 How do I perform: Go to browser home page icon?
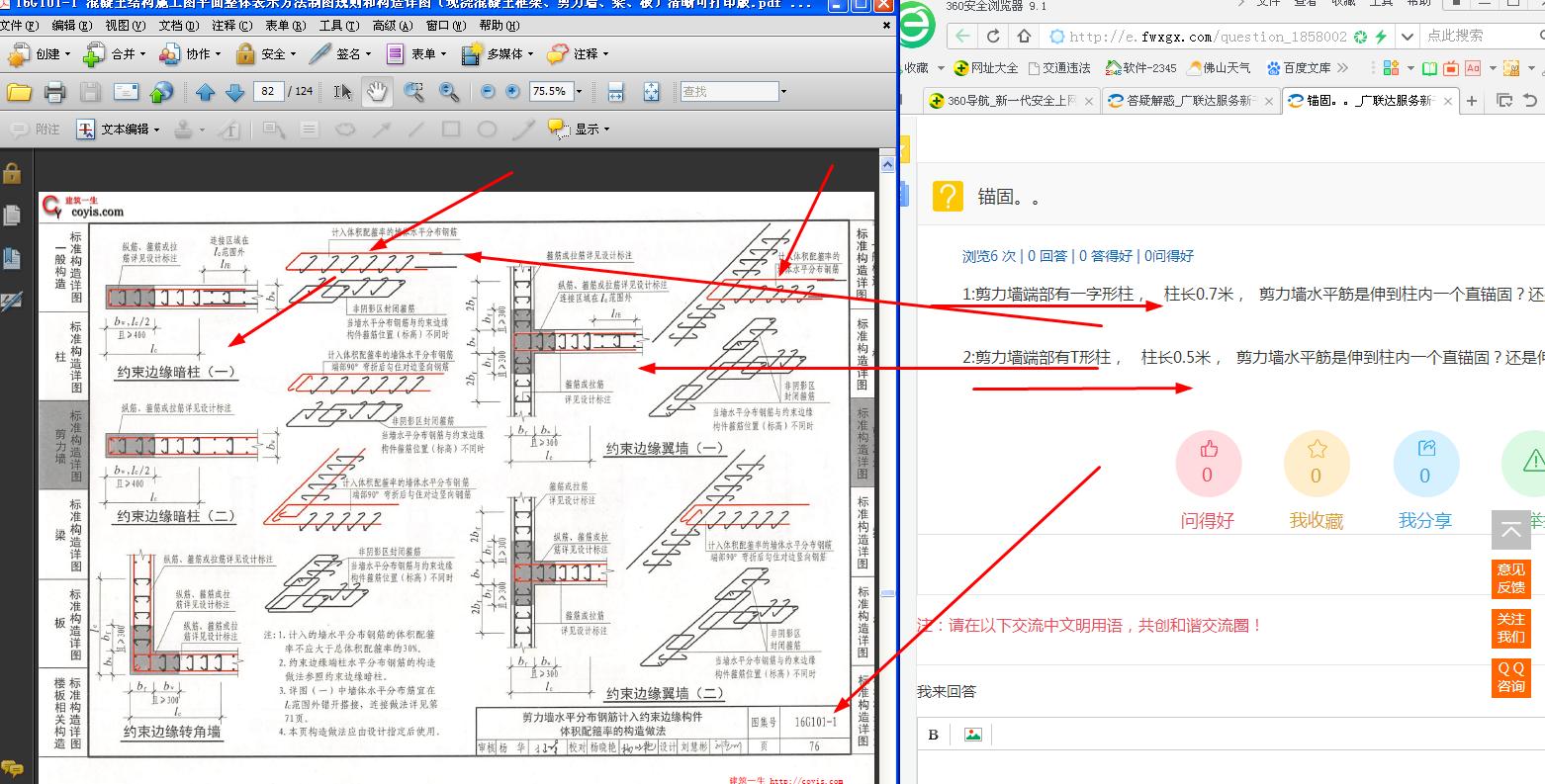click(x=1024, y=37)
